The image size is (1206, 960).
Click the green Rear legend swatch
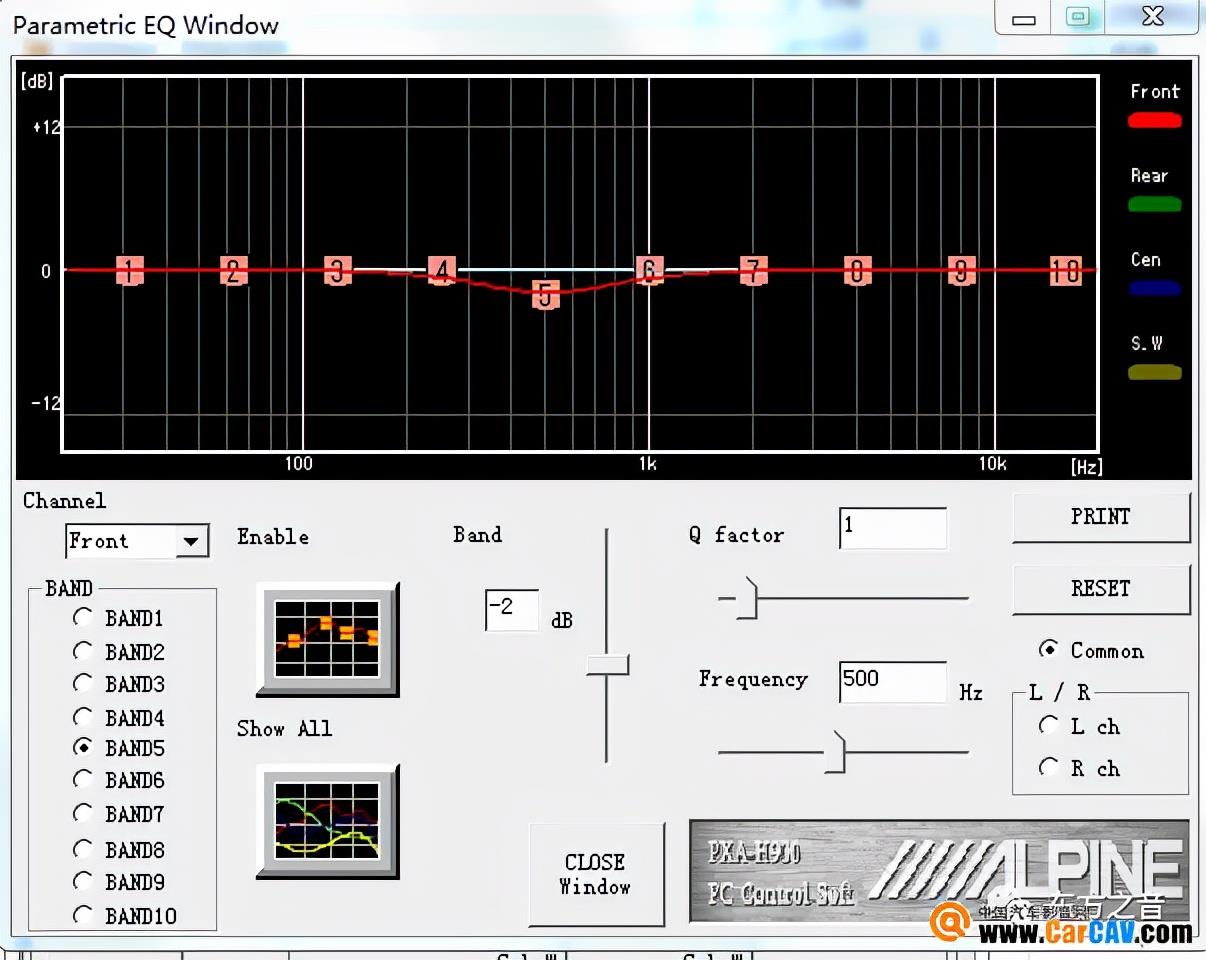(x=1154, y=204)
